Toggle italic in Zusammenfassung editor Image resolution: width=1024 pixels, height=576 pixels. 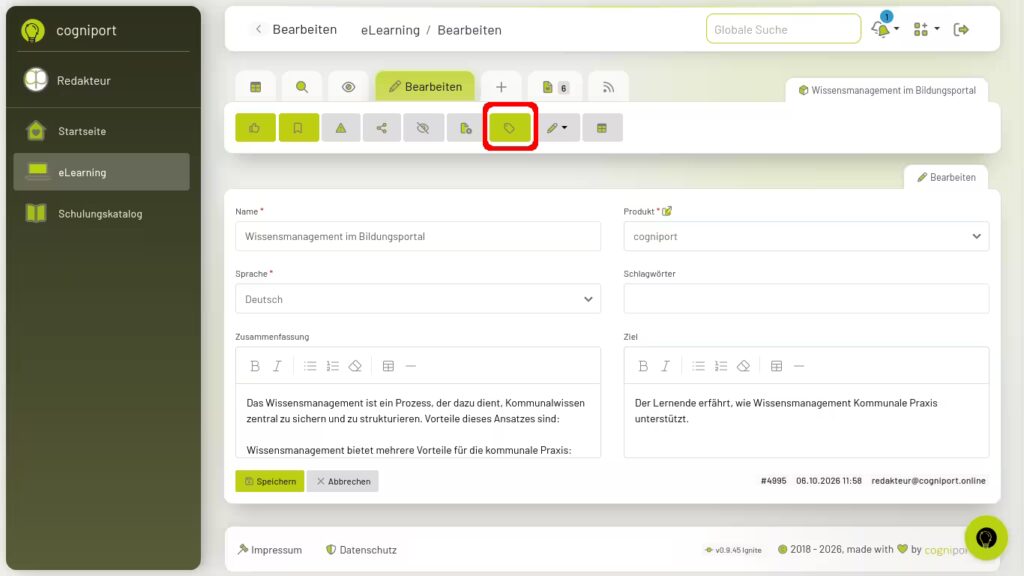[x=277, y=366]
